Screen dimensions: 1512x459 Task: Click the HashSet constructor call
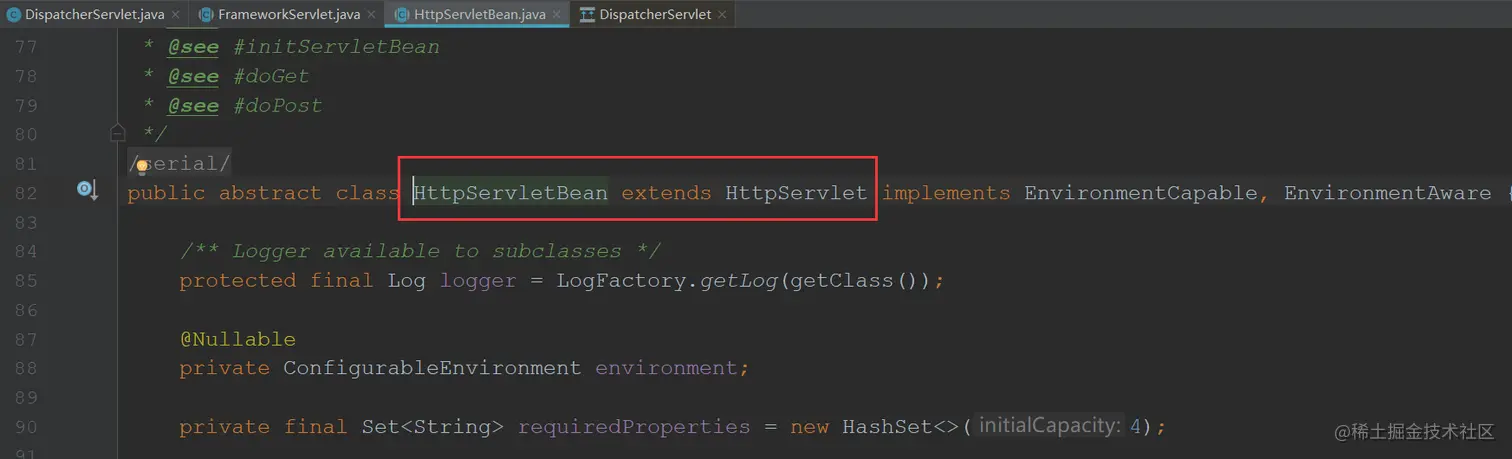click(887, 427)
